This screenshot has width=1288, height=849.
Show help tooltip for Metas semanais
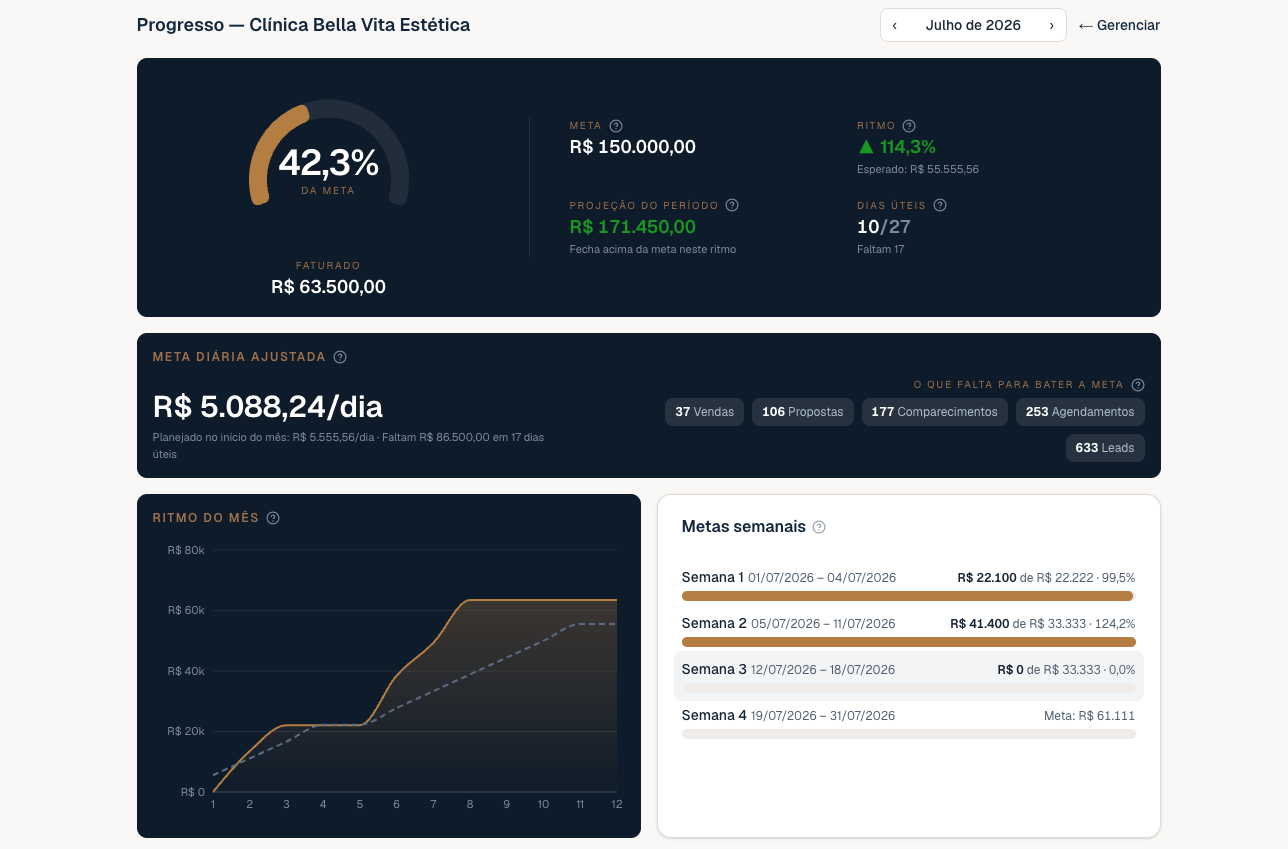pyautogui.click(x=819, y=527)
